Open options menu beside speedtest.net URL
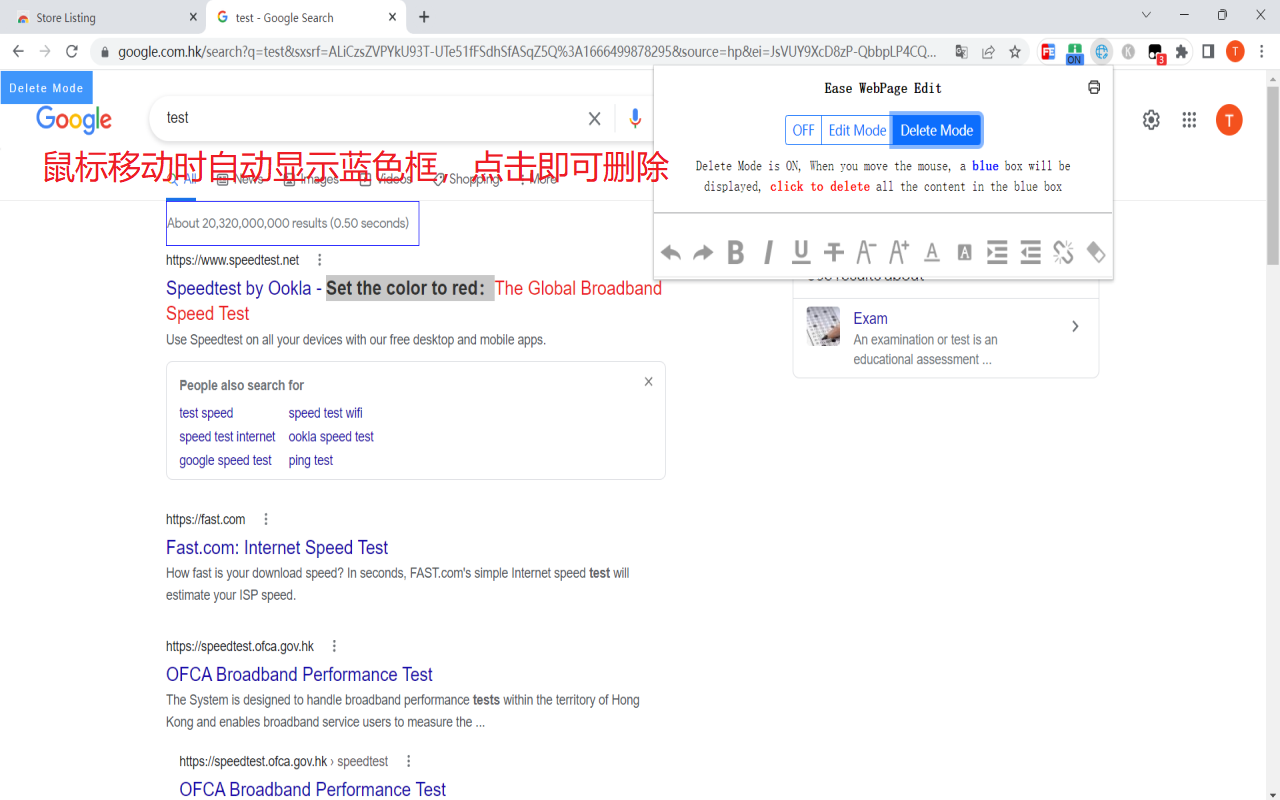This screenshot has height=800, width=1280. pyautogui.click(x=320, y=260)
